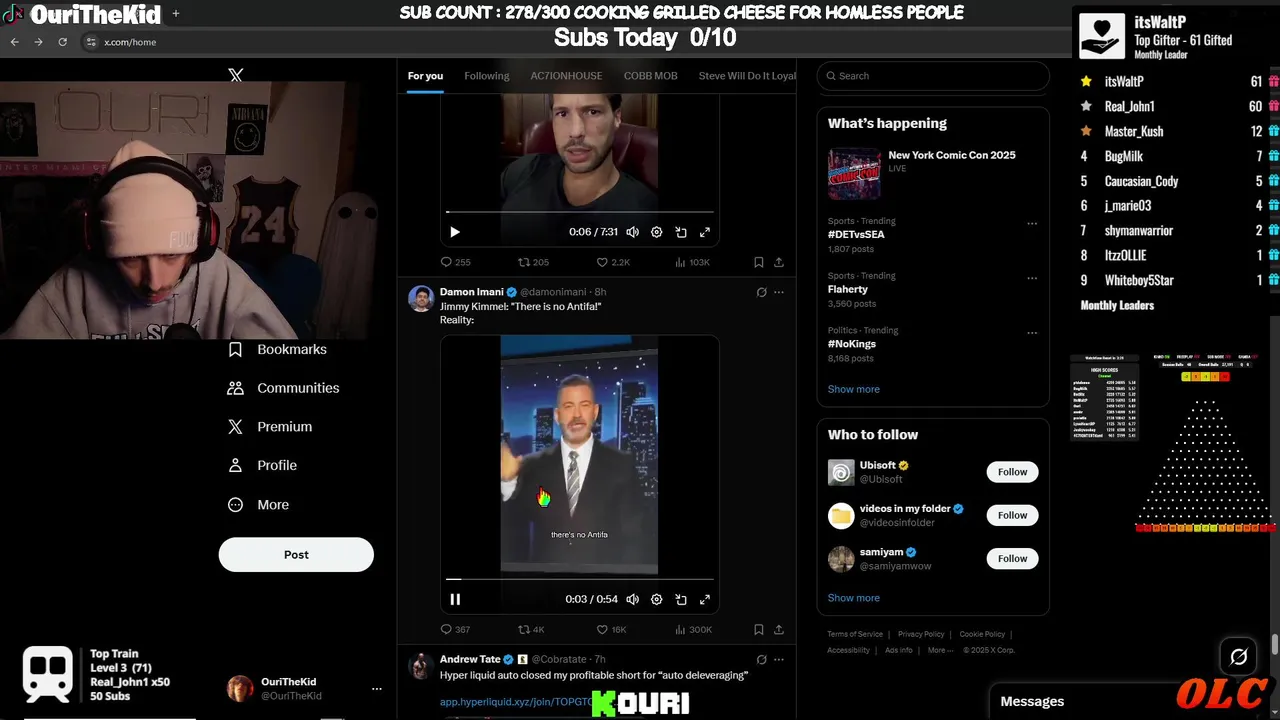Mute the top video's volume
Viewport: 1280px width, 720px height.
632,232
